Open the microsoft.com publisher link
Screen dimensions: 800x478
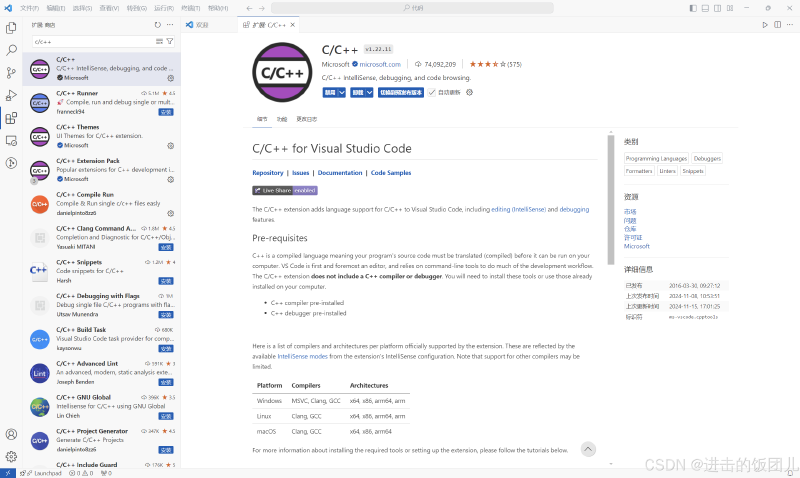click(380, 64)
